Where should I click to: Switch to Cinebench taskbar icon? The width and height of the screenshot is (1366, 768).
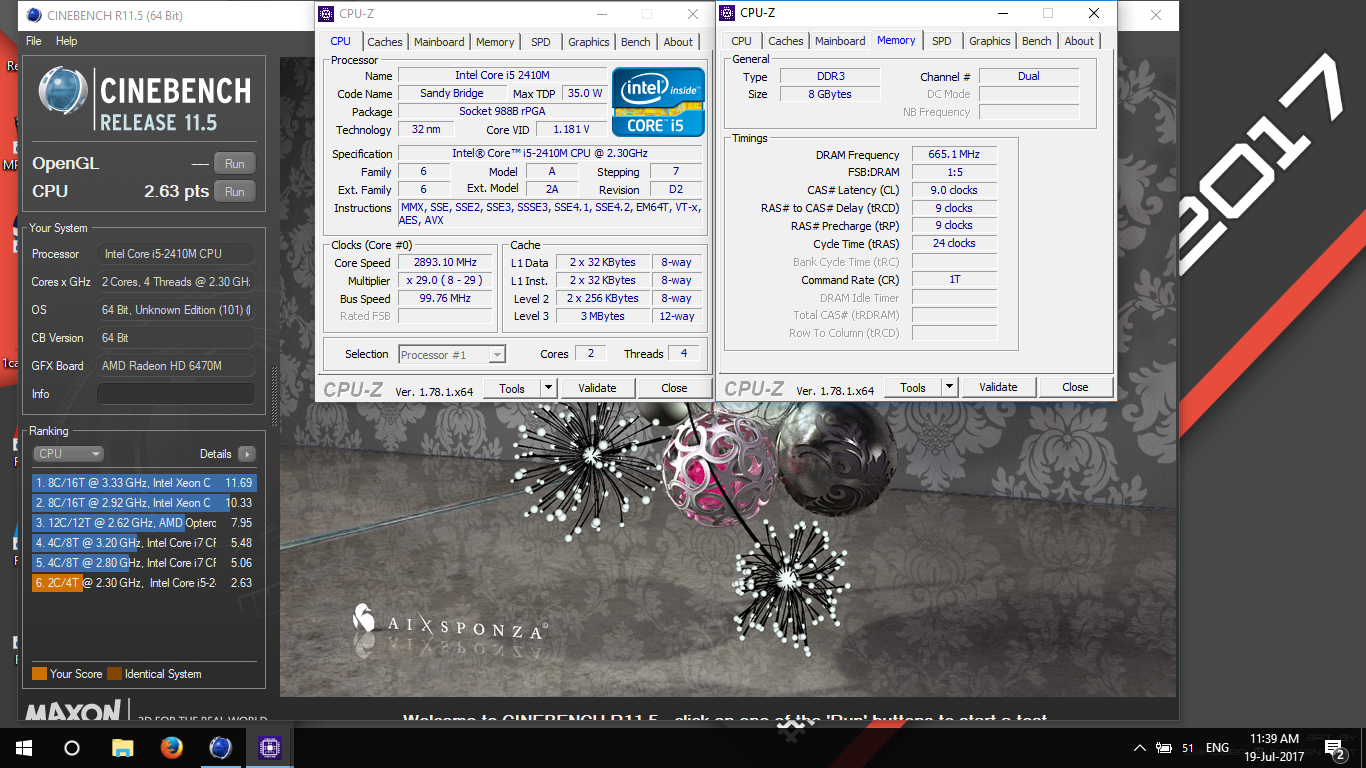[x=220, y=747]
